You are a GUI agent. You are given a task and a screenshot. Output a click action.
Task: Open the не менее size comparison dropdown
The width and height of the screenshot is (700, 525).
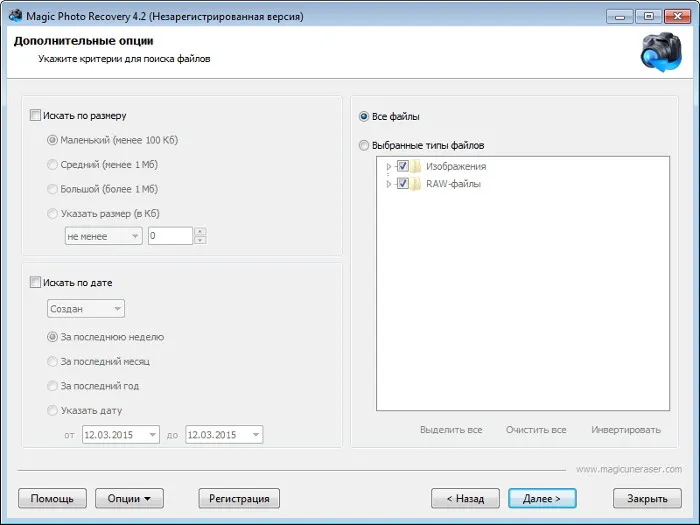coord(104,236)
